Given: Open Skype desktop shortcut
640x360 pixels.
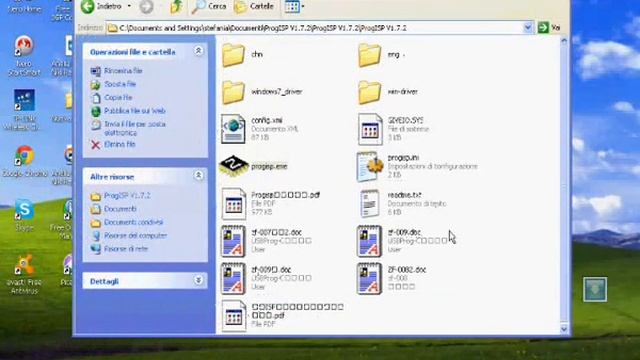Looking at the screenshot, I should (x=24, y=215).
